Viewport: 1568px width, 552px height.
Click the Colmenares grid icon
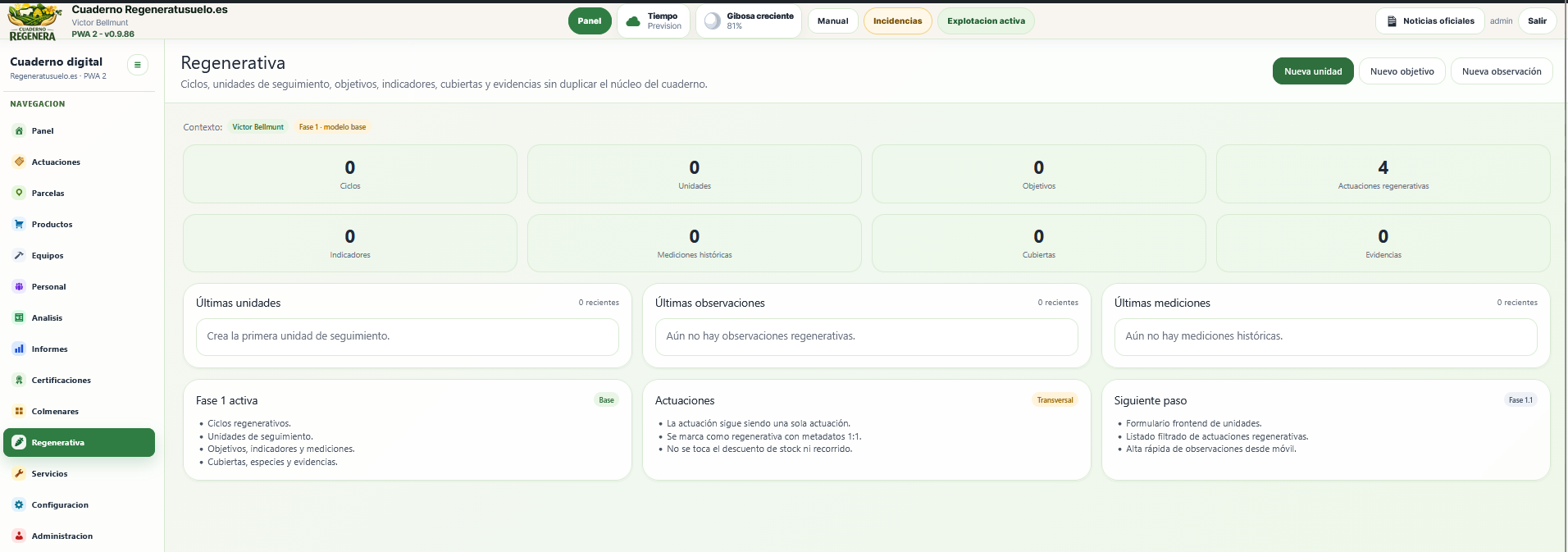coord(19,411)
